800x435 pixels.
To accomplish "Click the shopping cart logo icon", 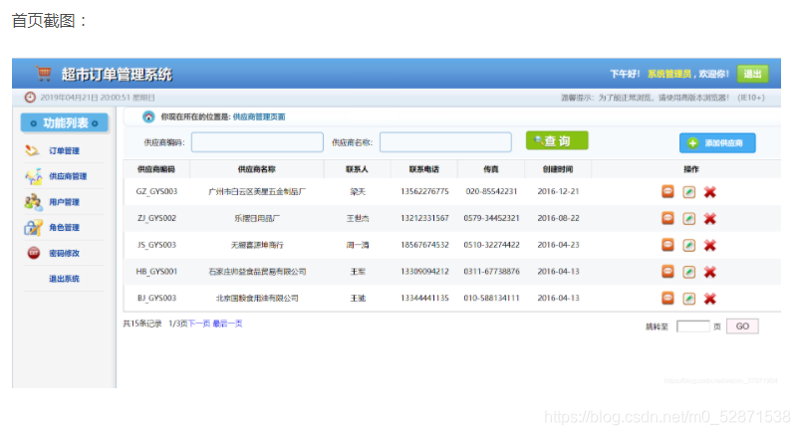I will pos(44,74).
